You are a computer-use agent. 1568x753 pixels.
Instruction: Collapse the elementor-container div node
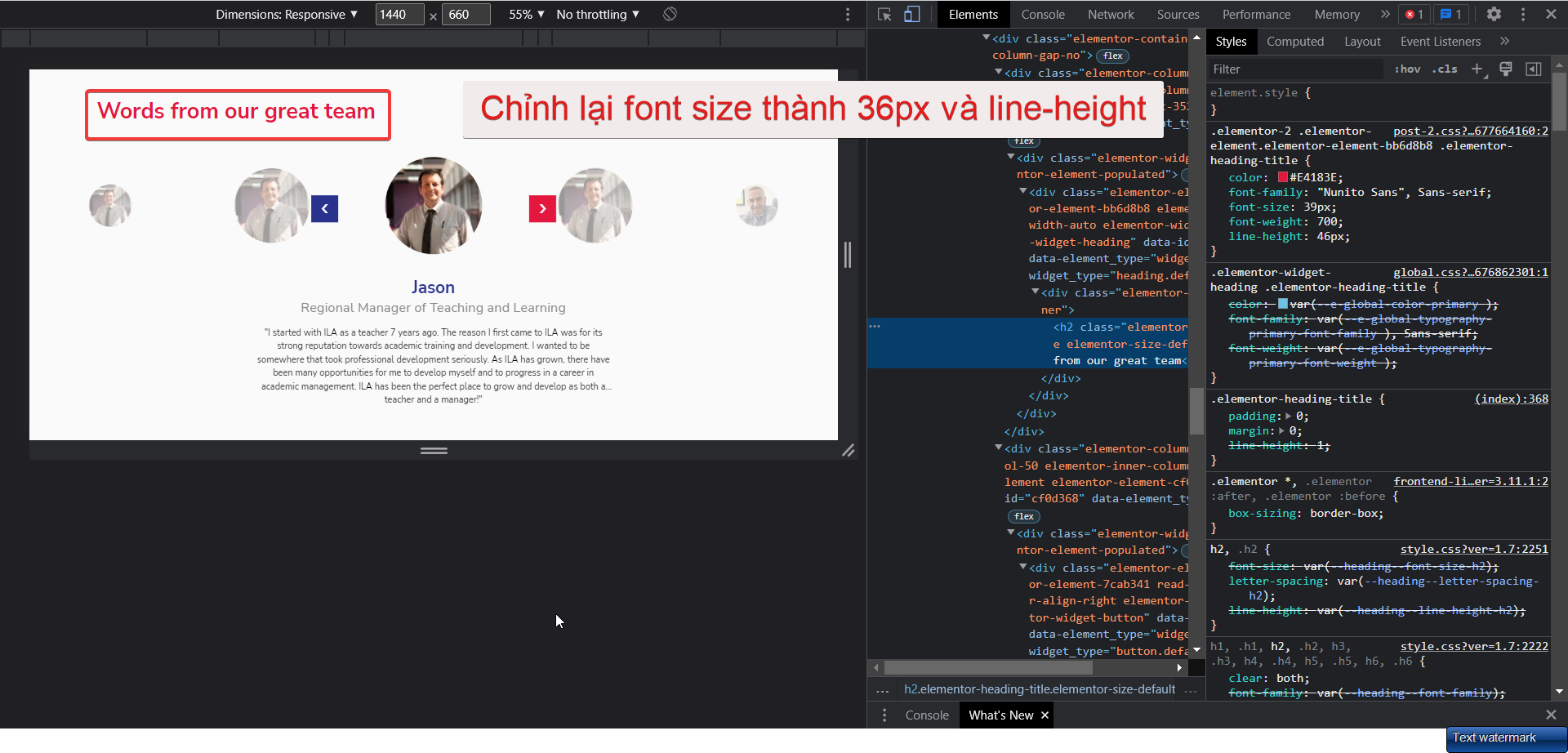coord(987,38)
